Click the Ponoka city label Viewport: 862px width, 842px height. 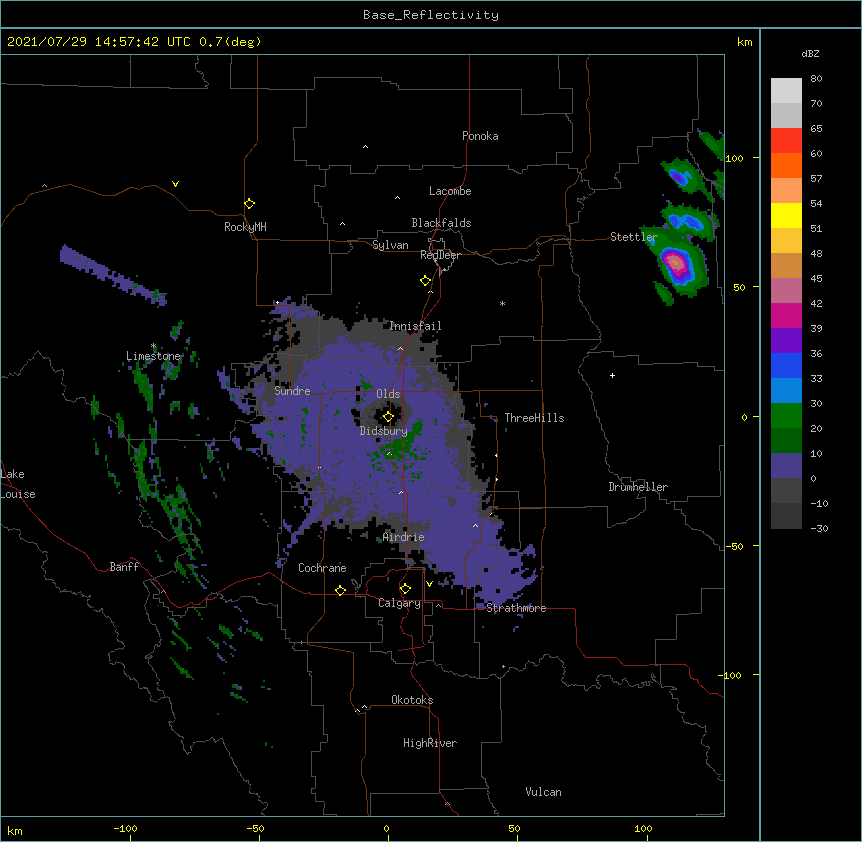tap(480, 136)
